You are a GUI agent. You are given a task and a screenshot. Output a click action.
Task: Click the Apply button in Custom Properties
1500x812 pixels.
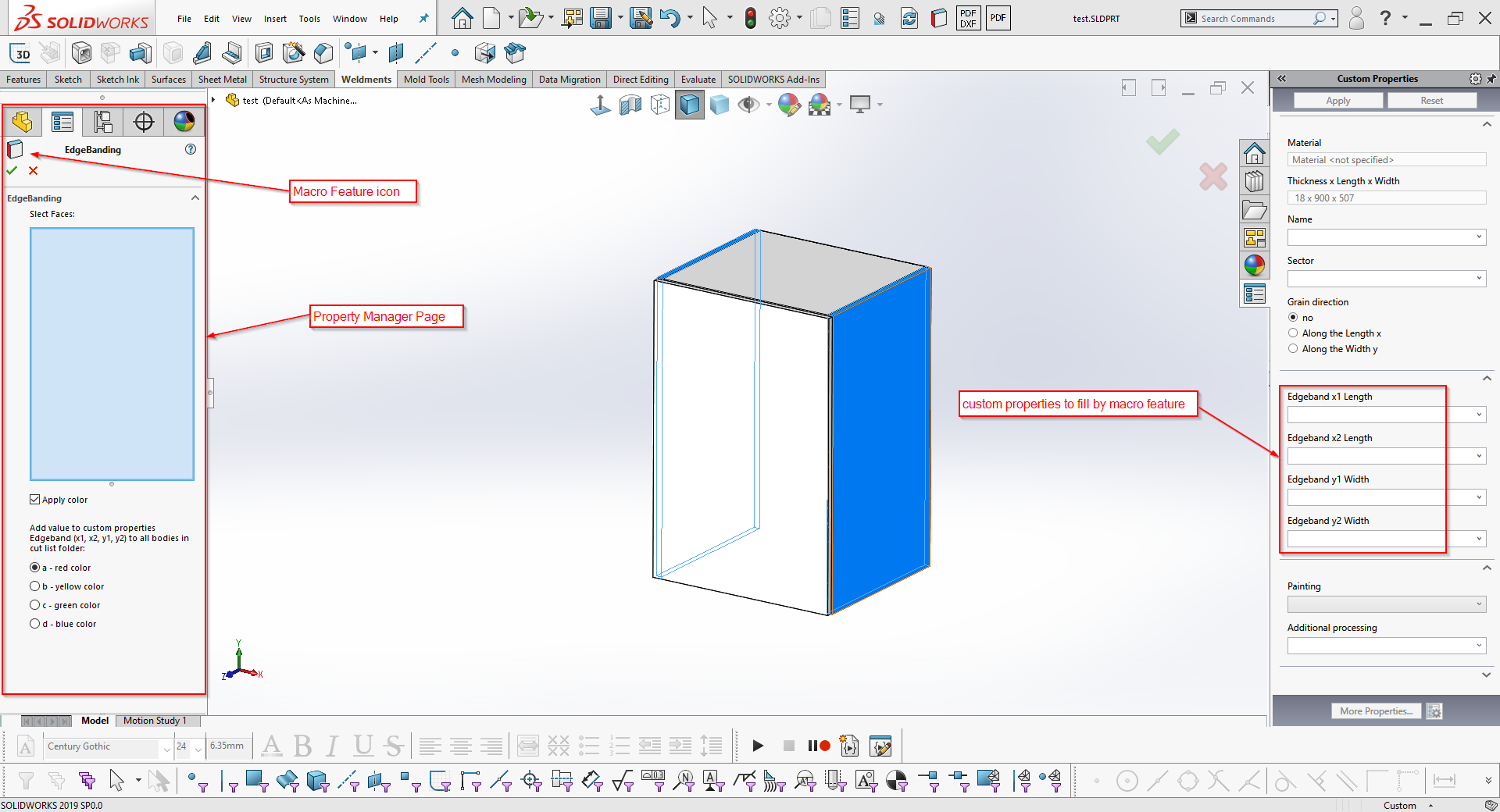1338,101
